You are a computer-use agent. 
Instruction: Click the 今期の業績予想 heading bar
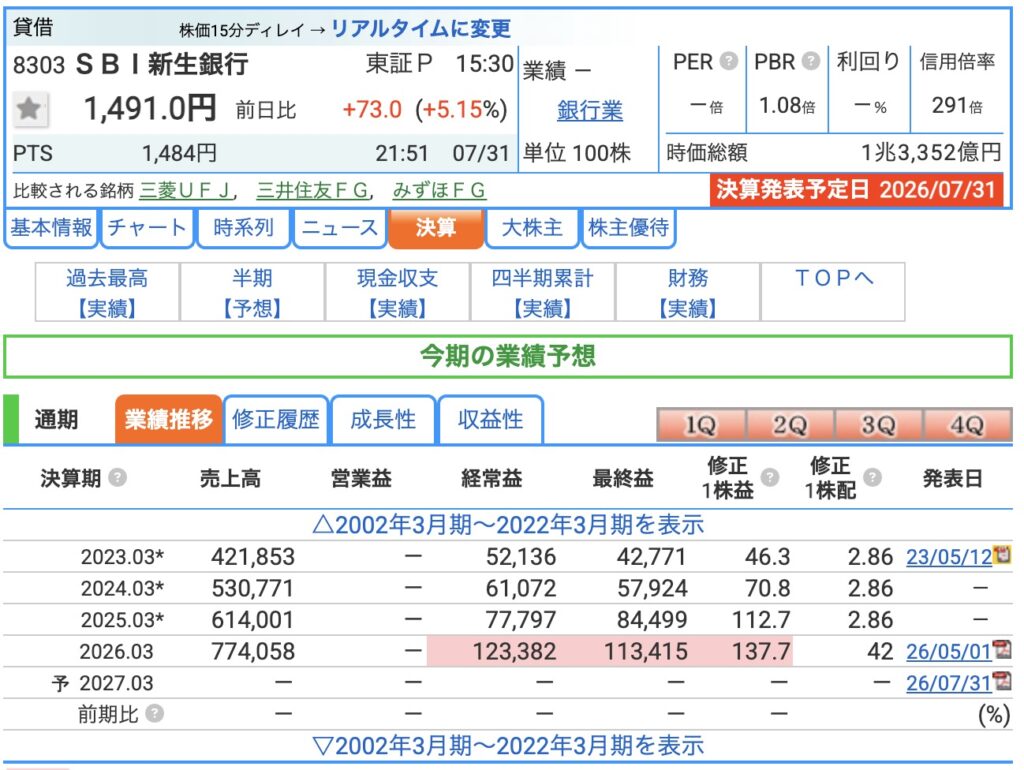pos(508,357)
